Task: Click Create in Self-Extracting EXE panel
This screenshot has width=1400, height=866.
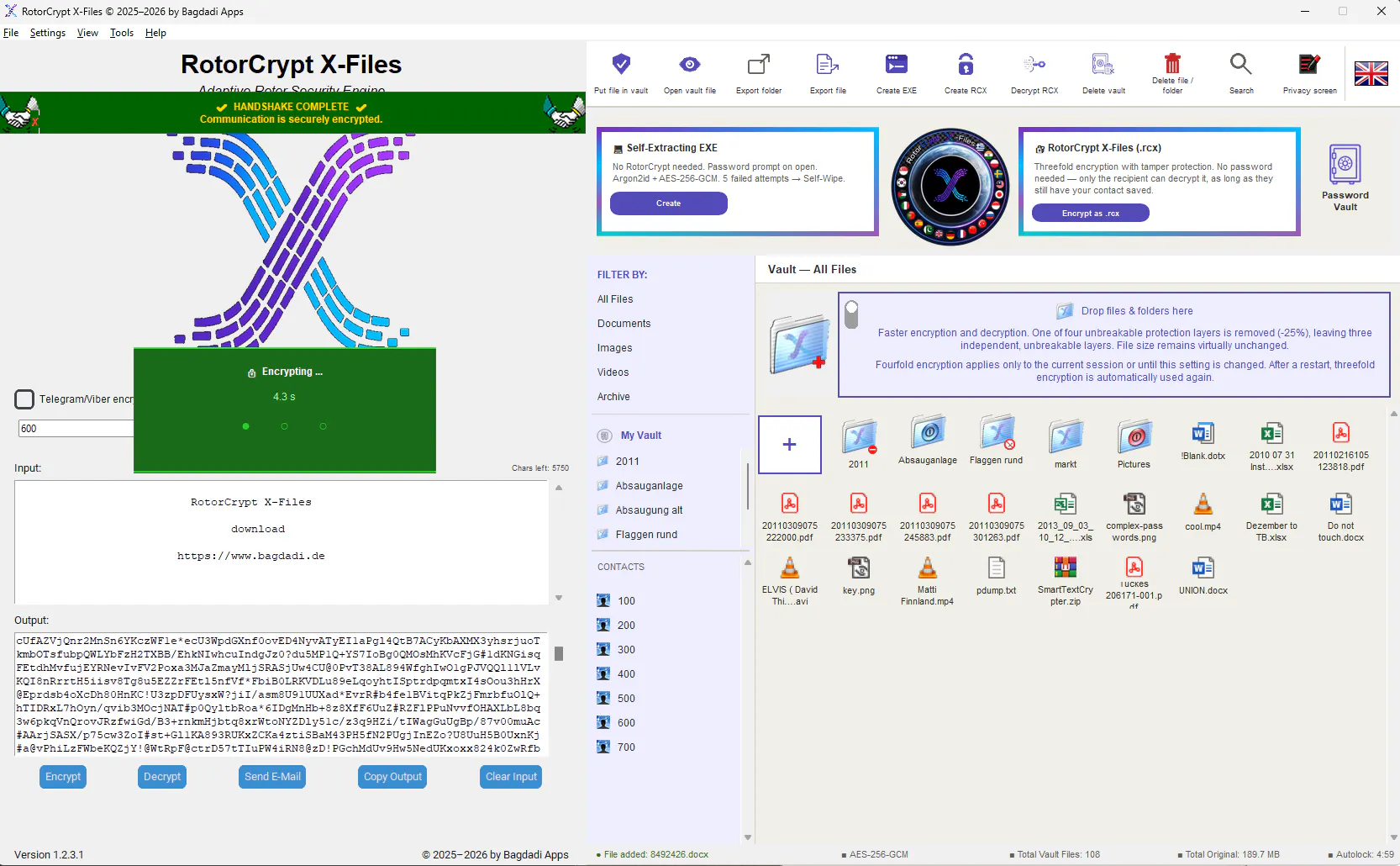Action: (x=669, y=203)
